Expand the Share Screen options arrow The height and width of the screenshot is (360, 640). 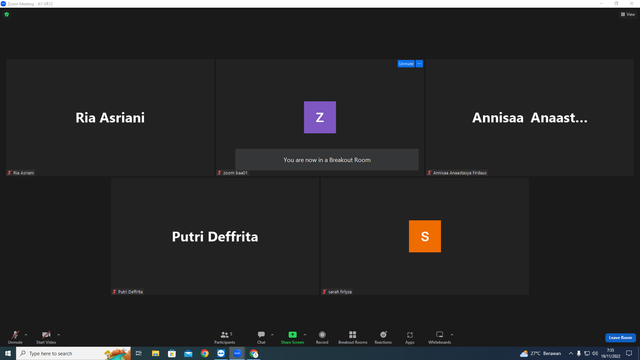305,335
